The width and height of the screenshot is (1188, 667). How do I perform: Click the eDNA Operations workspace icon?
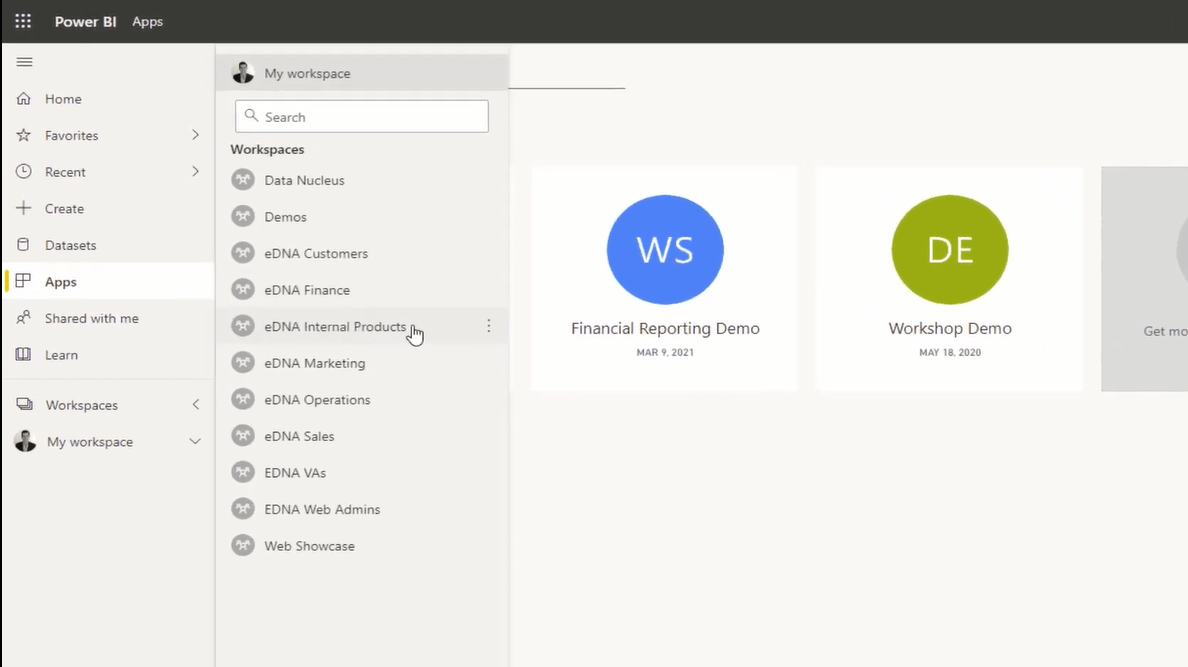(242, 399)
